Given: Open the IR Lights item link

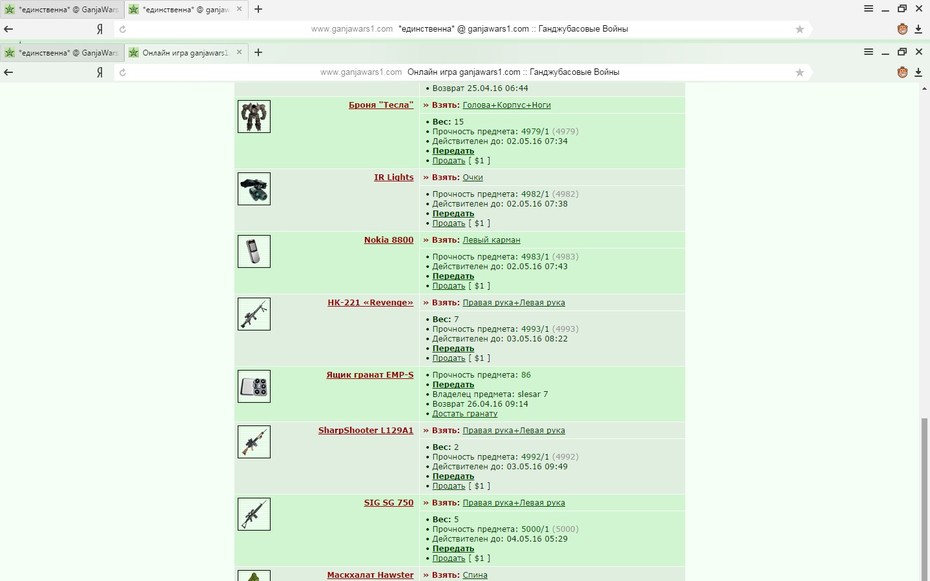Looking at the screenshot, I should pos(393,177).
